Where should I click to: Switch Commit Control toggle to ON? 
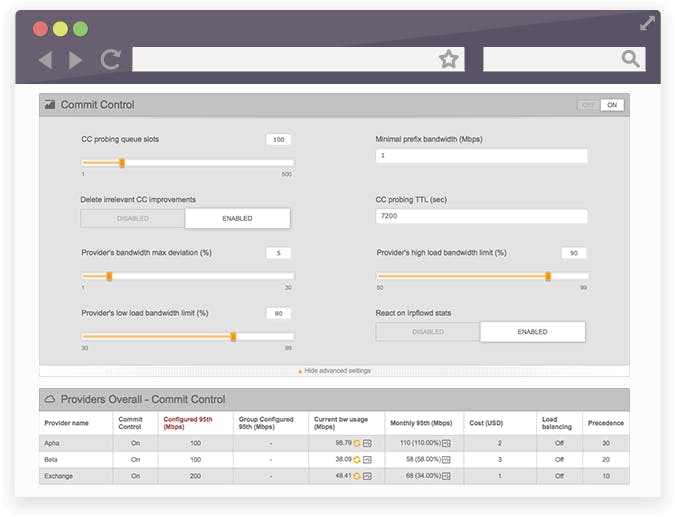612,105
